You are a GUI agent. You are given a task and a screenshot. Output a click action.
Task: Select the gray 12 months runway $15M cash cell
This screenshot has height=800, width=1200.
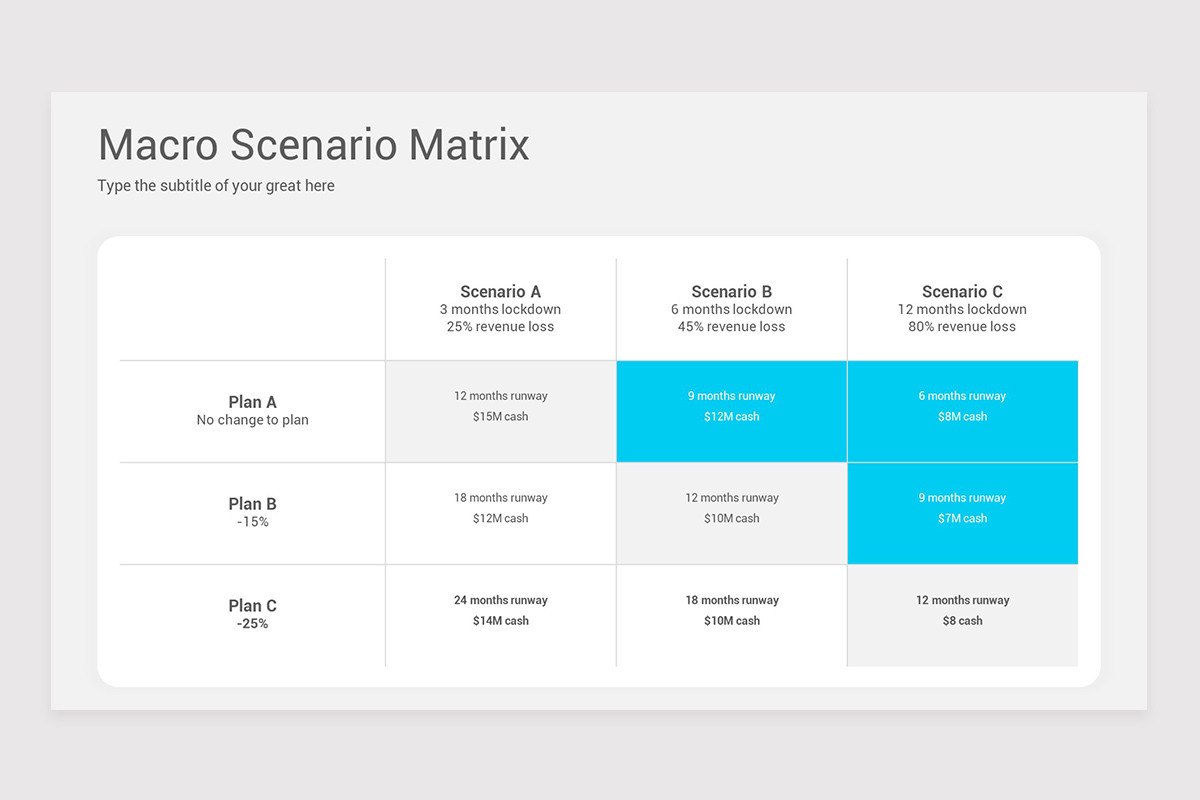tap(501, 411)
